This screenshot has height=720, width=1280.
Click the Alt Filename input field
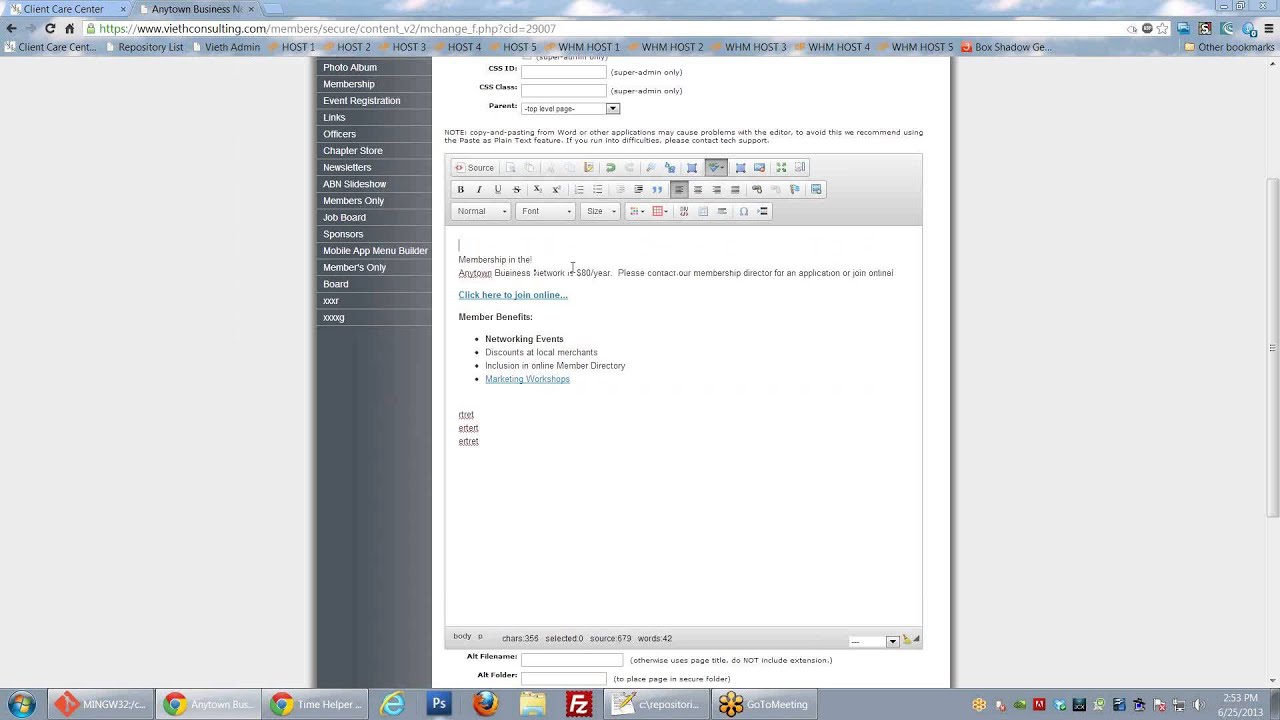pos(571,660)
